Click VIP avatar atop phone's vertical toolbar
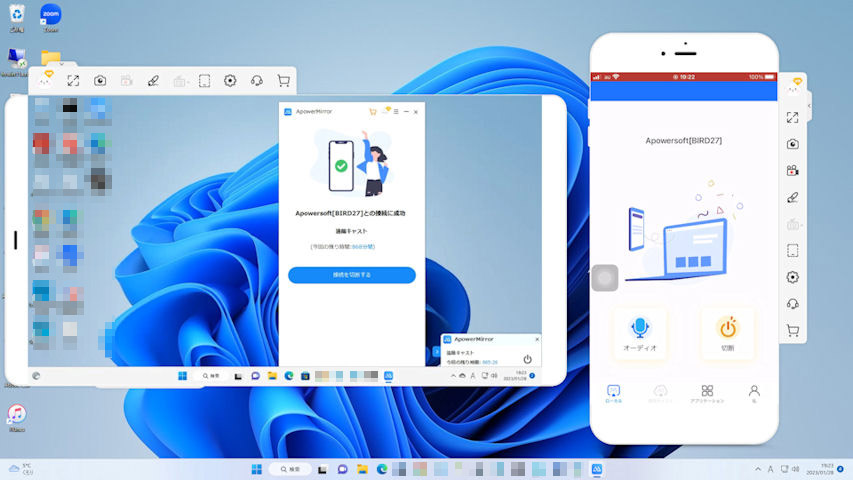 click(793, 87)
